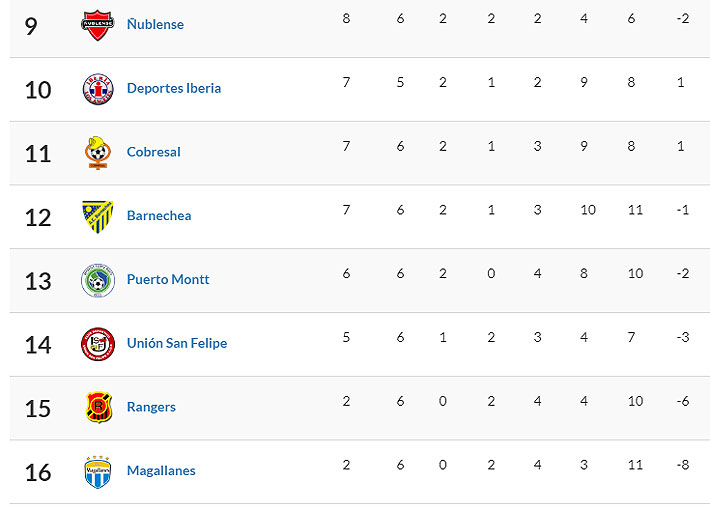Open the Unión San Felipe link
The image size is (710, 510).
click(x=177, y=343)
